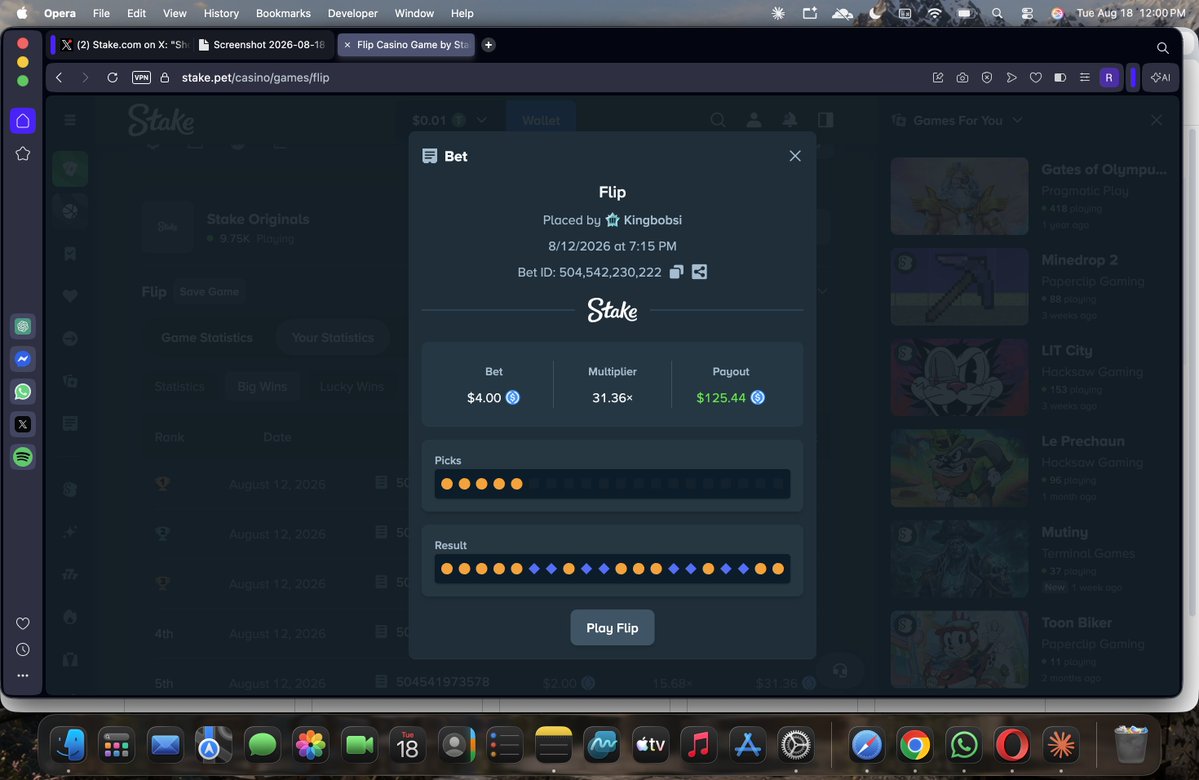Toggle battery saver icon in toolbar
The height and width of the screenshot is (780, 1199).
point(1060,77)
